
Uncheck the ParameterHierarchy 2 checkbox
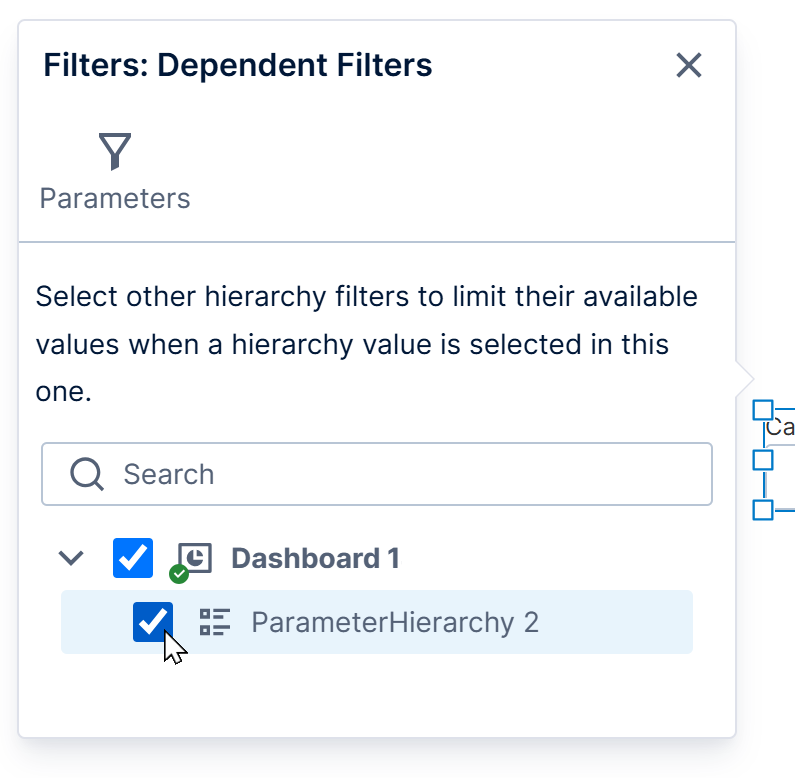[x=153, y=622]
